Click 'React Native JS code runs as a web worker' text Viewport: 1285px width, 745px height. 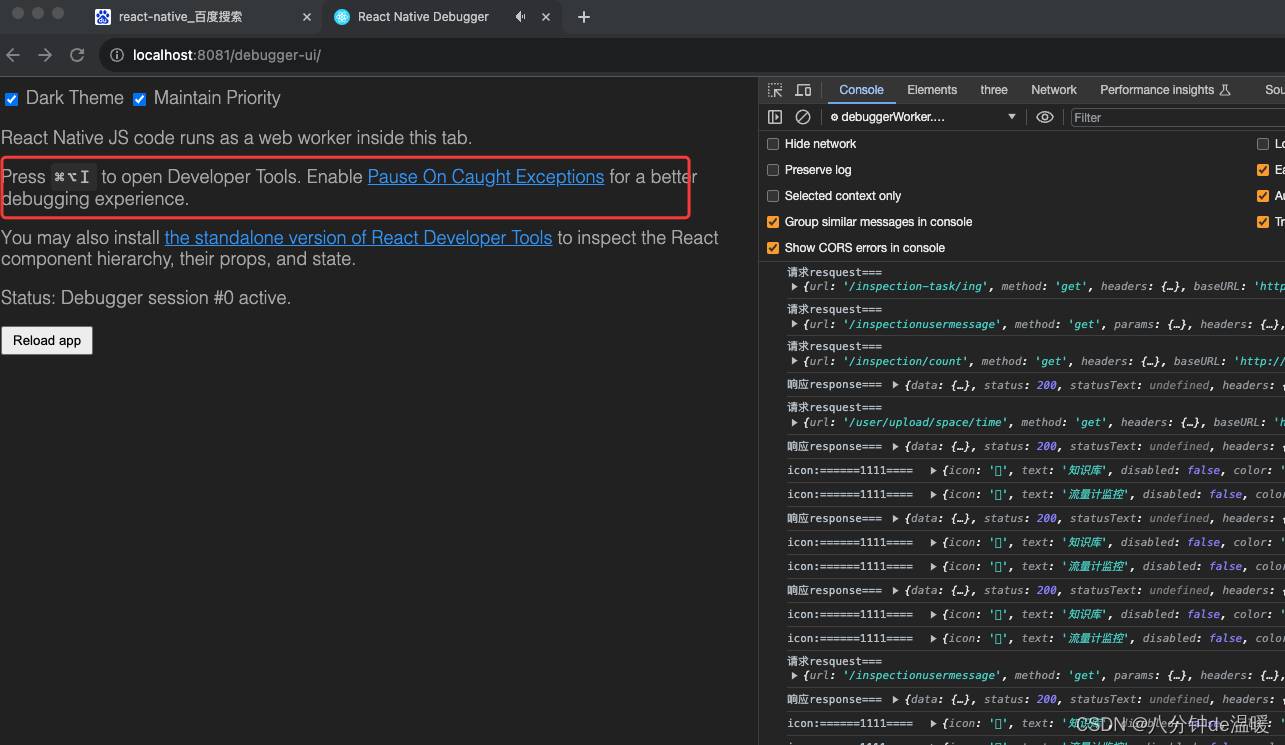click(x=236, y=138)
